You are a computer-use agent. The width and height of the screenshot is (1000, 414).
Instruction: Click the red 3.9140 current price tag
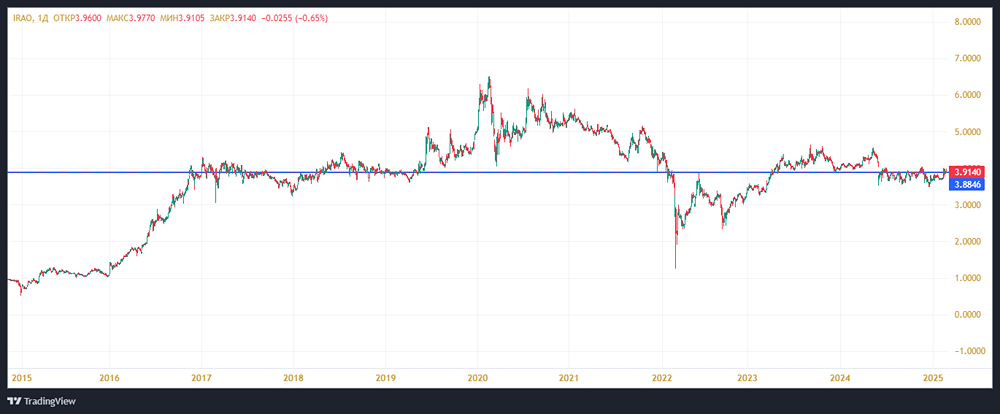pyautogui.click(x=967, y=172)
